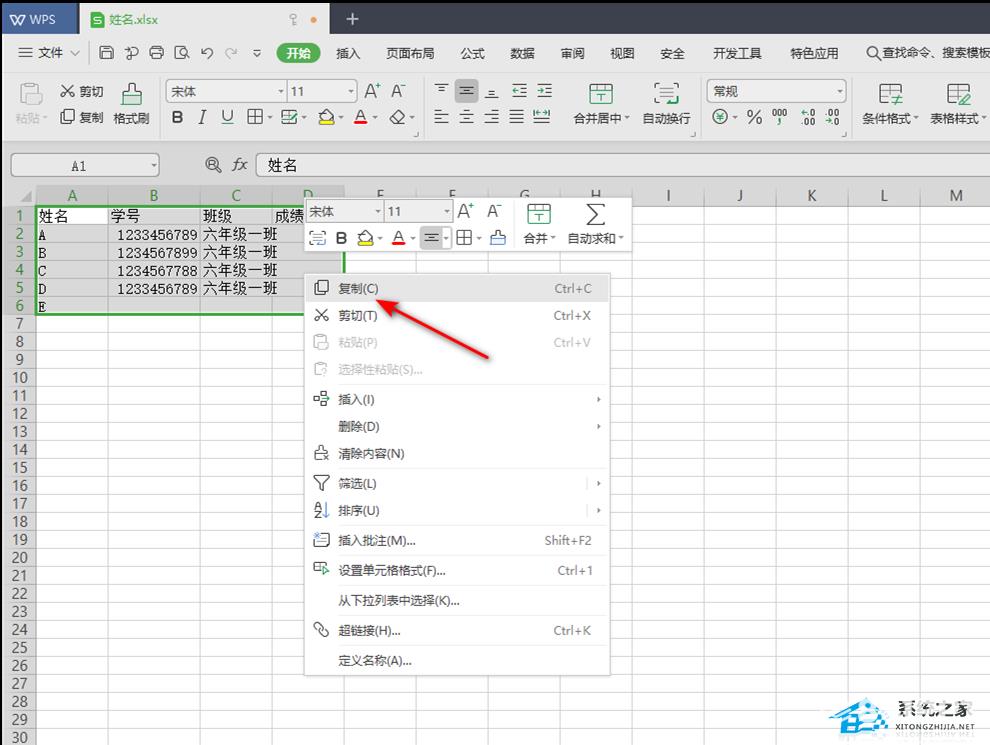Screen dimensions: 990x745
Task: Click increase decimal places icon
Action: coord(808,117)
